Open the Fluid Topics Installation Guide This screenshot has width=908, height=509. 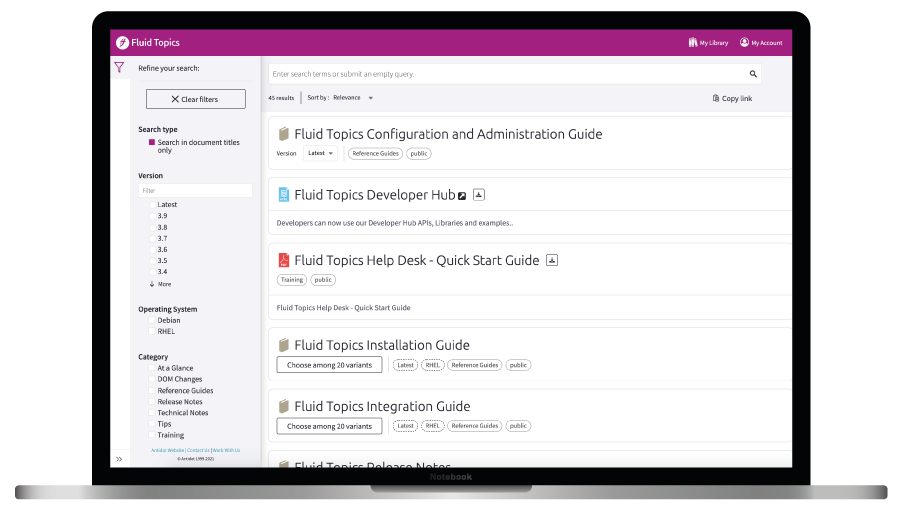(x=382, y=345)
